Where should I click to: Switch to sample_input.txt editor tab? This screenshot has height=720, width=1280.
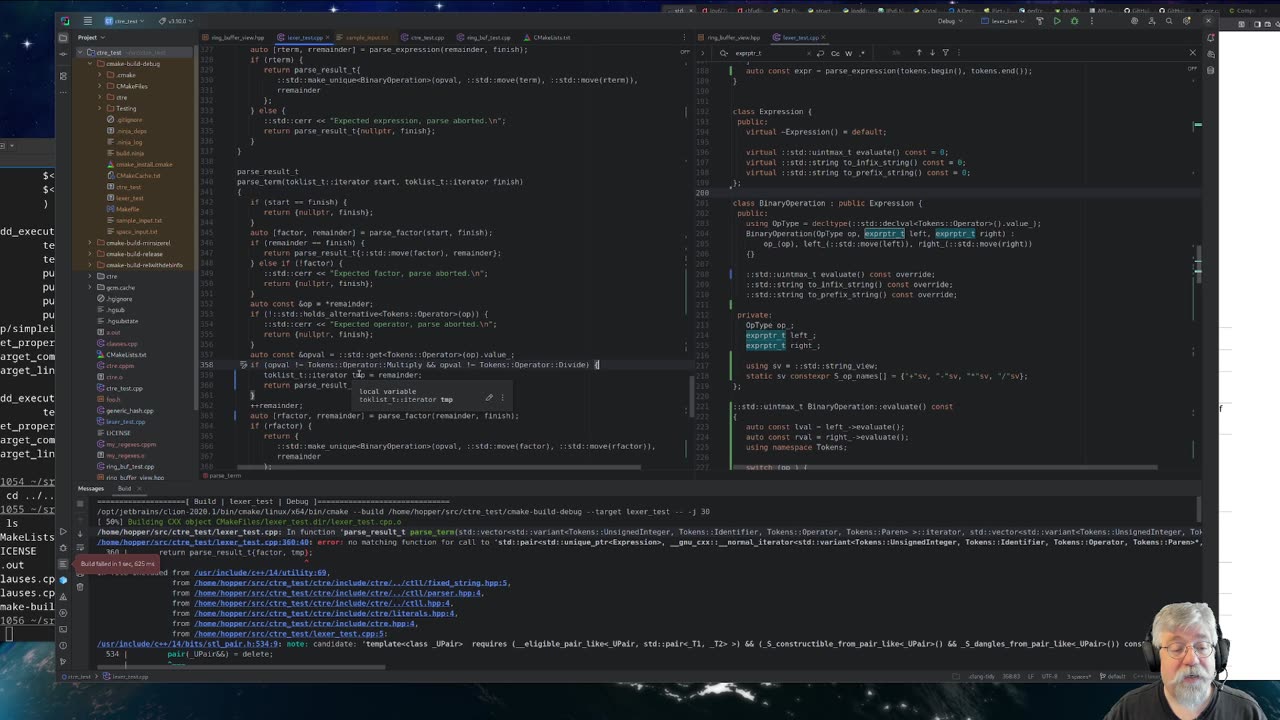point(365,38)
